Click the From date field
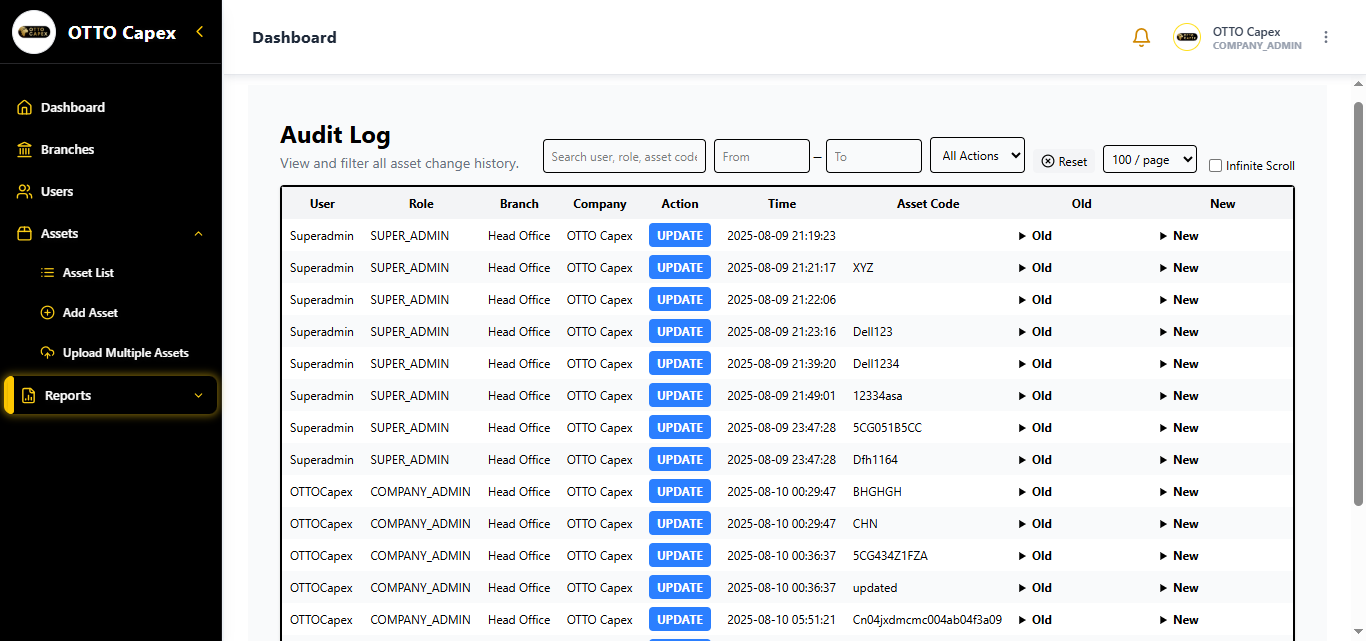The height and width of the screenshot is (641, 1366). coord(762,155)
